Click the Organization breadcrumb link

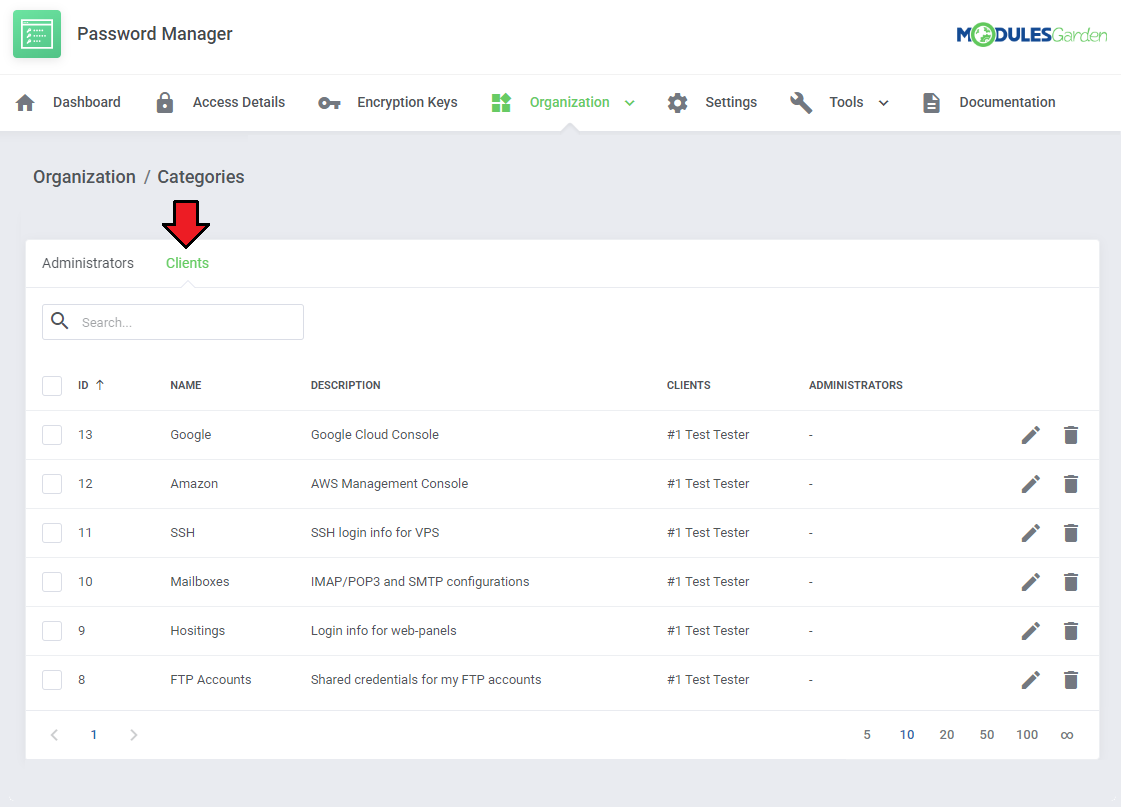[x=84, y=177]
